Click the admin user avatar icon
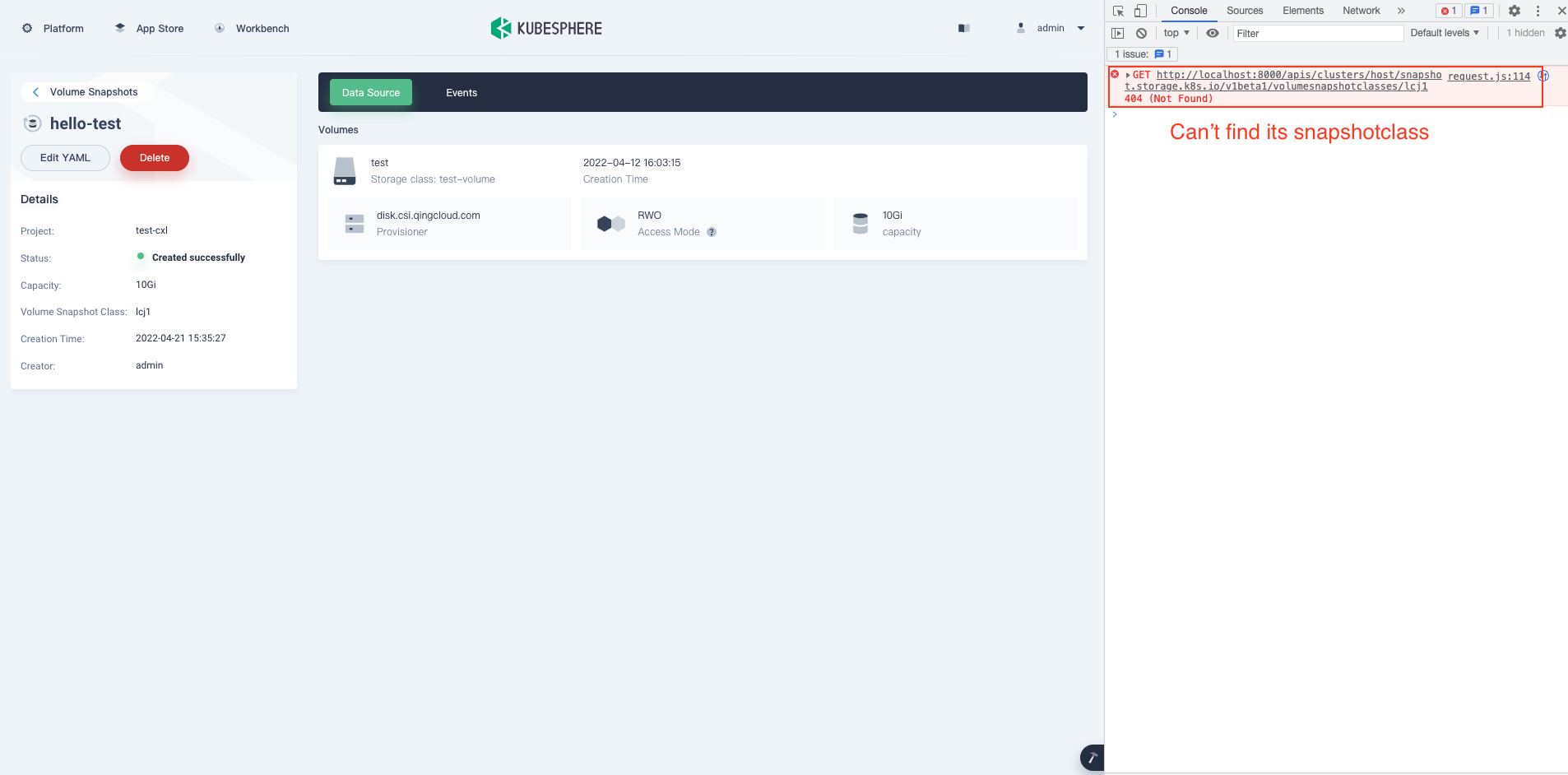 tap(1021, 28)
